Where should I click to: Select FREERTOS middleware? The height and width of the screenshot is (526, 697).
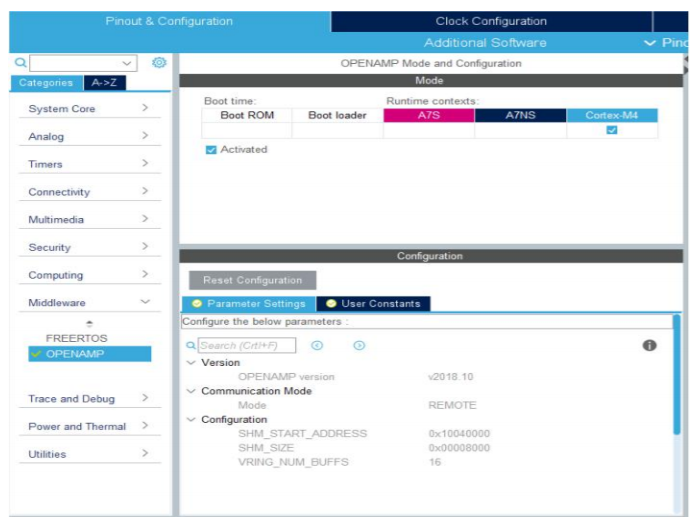point(76,338)
